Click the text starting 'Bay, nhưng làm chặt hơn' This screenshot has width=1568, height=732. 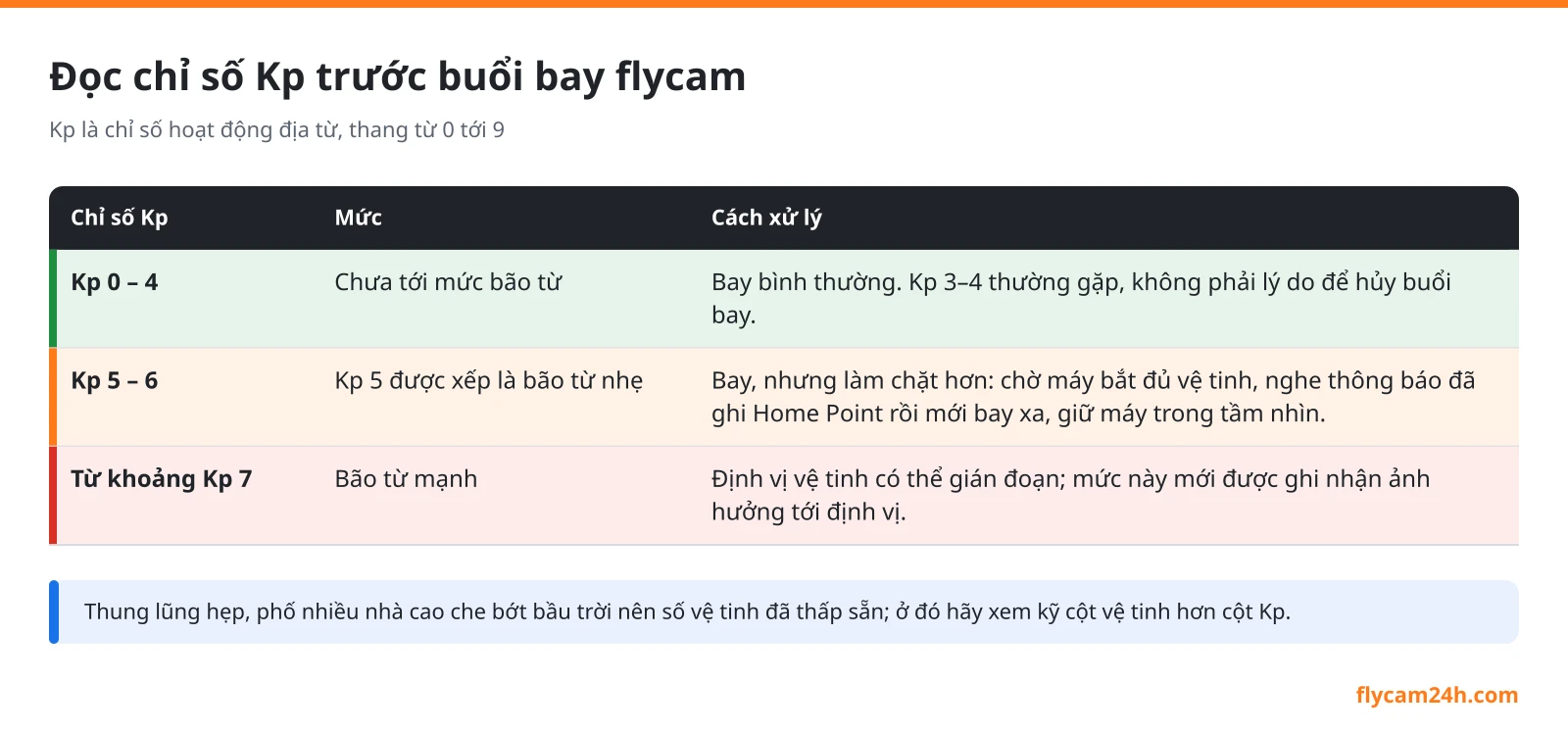tap(1094, 397)
